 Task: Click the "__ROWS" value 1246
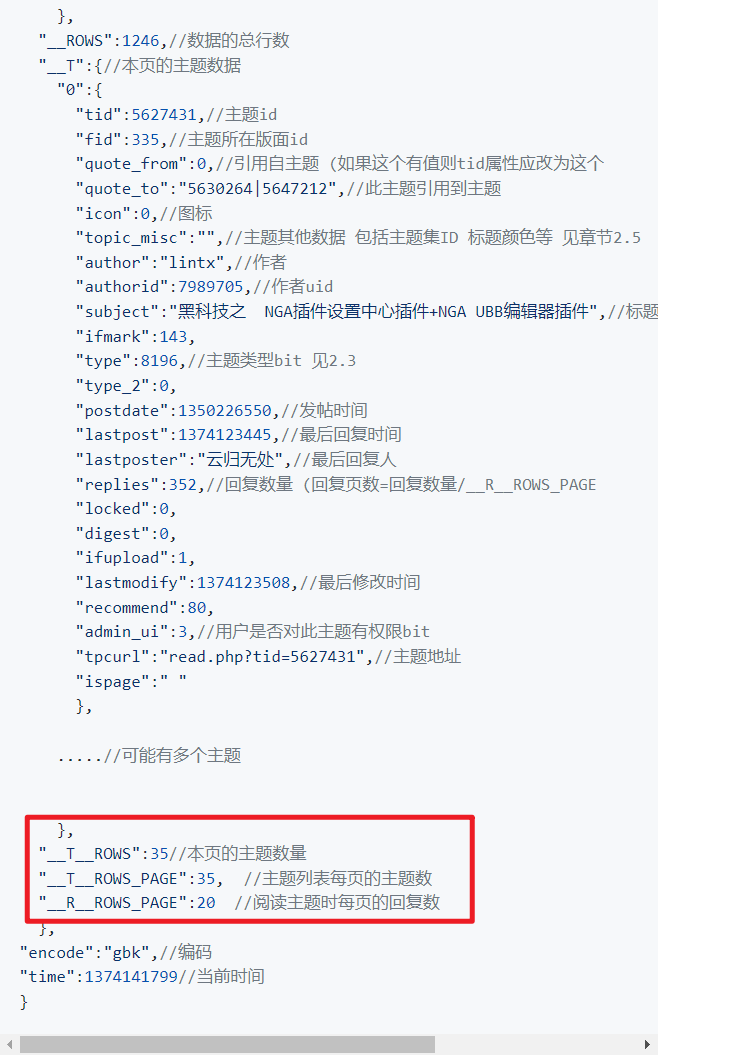tap(140, 41)
